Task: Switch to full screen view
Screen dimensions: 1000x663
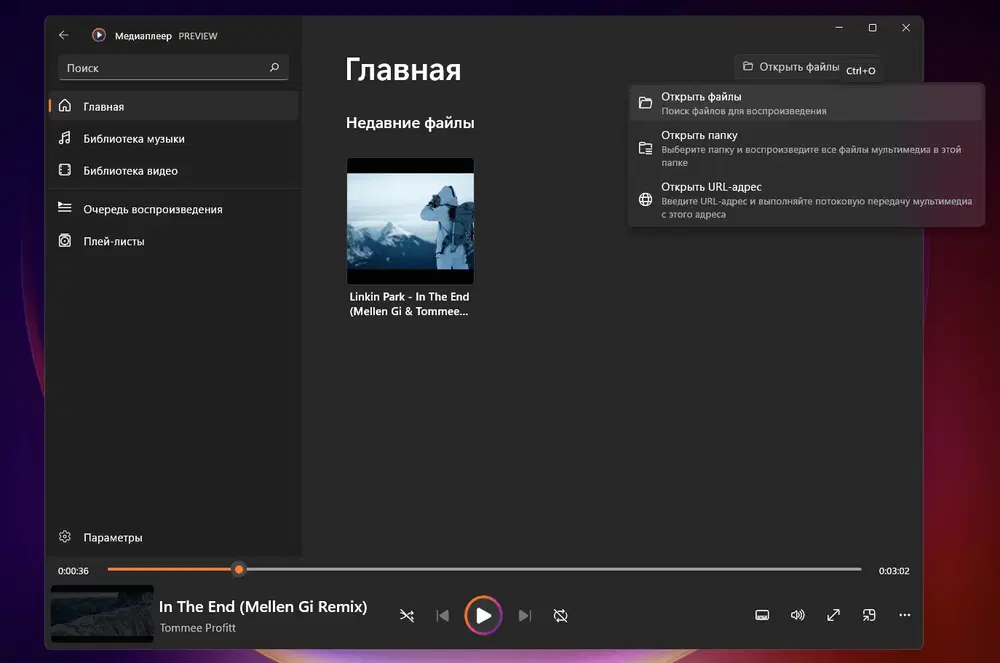Action: (x=833, y=615)
